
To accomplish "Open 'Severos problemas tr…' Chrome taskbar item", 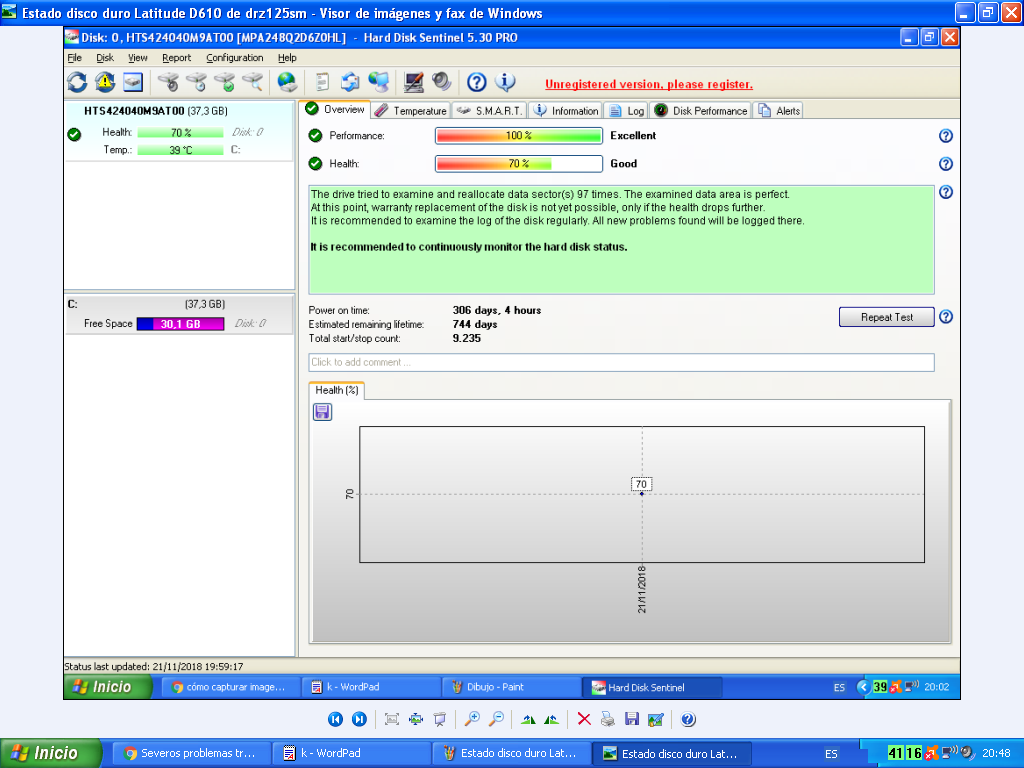I will pos(191,754).
